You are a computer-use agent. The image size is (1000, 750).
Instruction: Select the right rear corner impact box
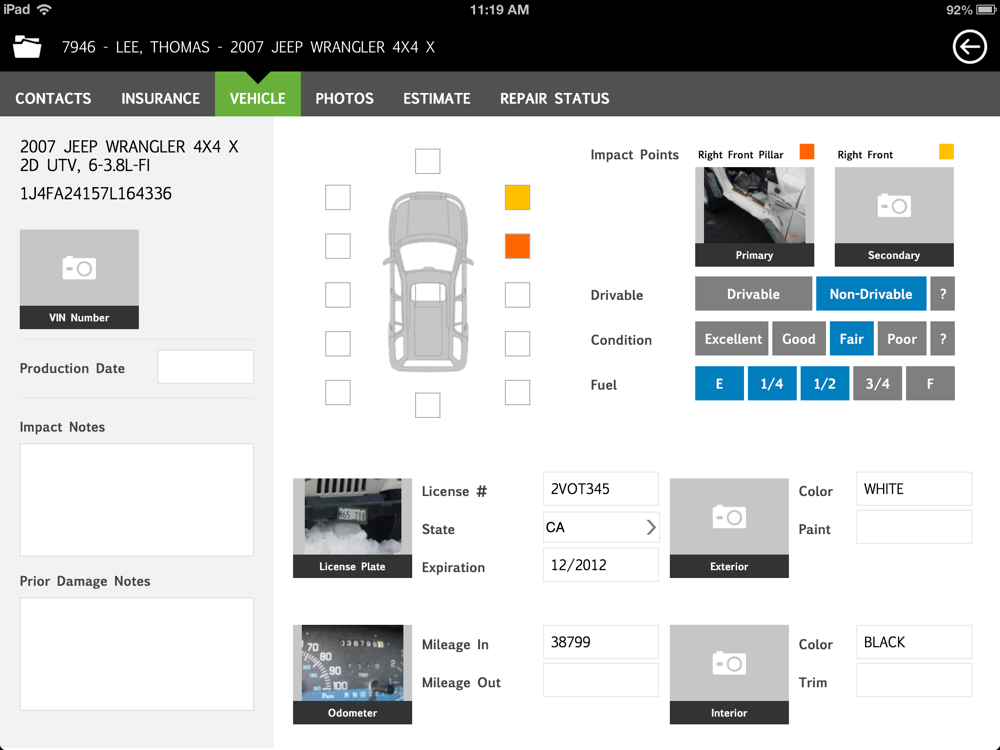point(517,392)
